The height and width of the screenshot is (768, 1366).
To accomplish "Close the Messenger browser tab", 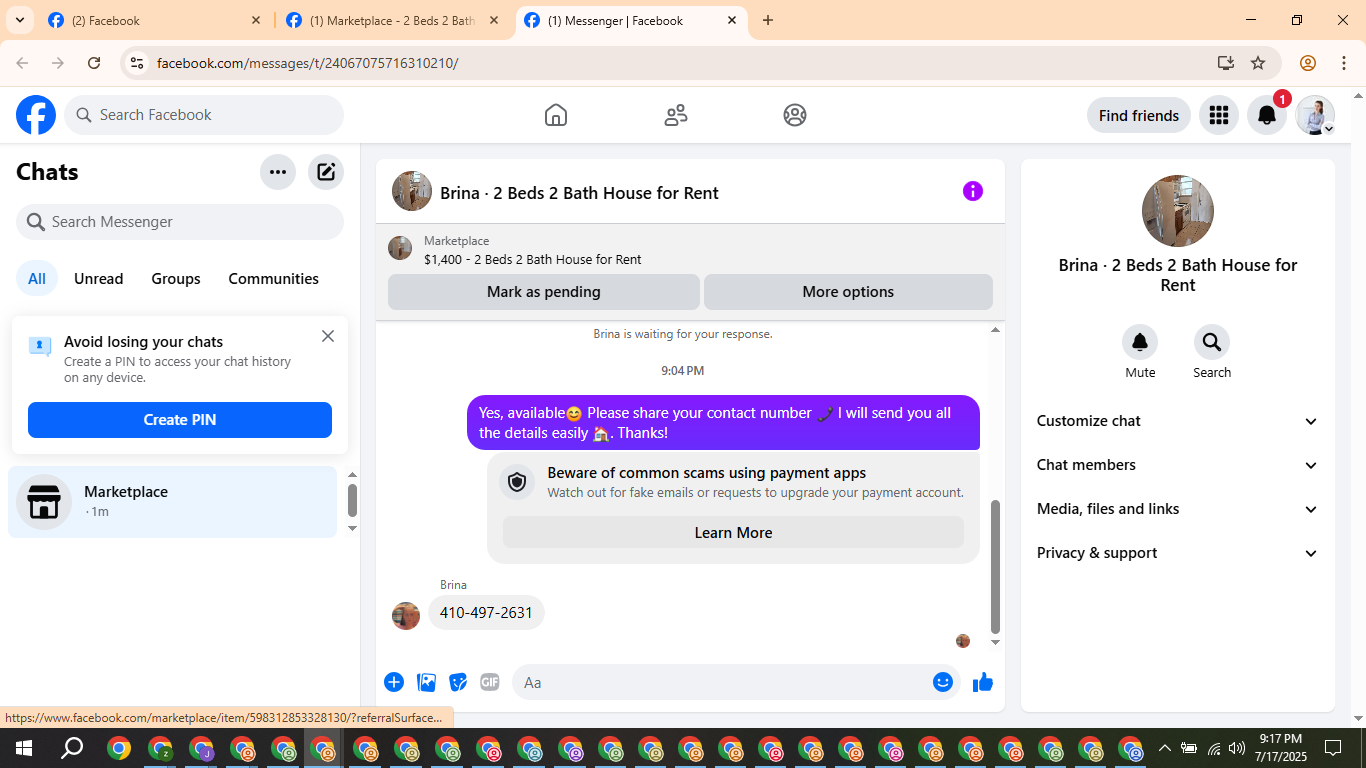I will (x=732, y=20).
